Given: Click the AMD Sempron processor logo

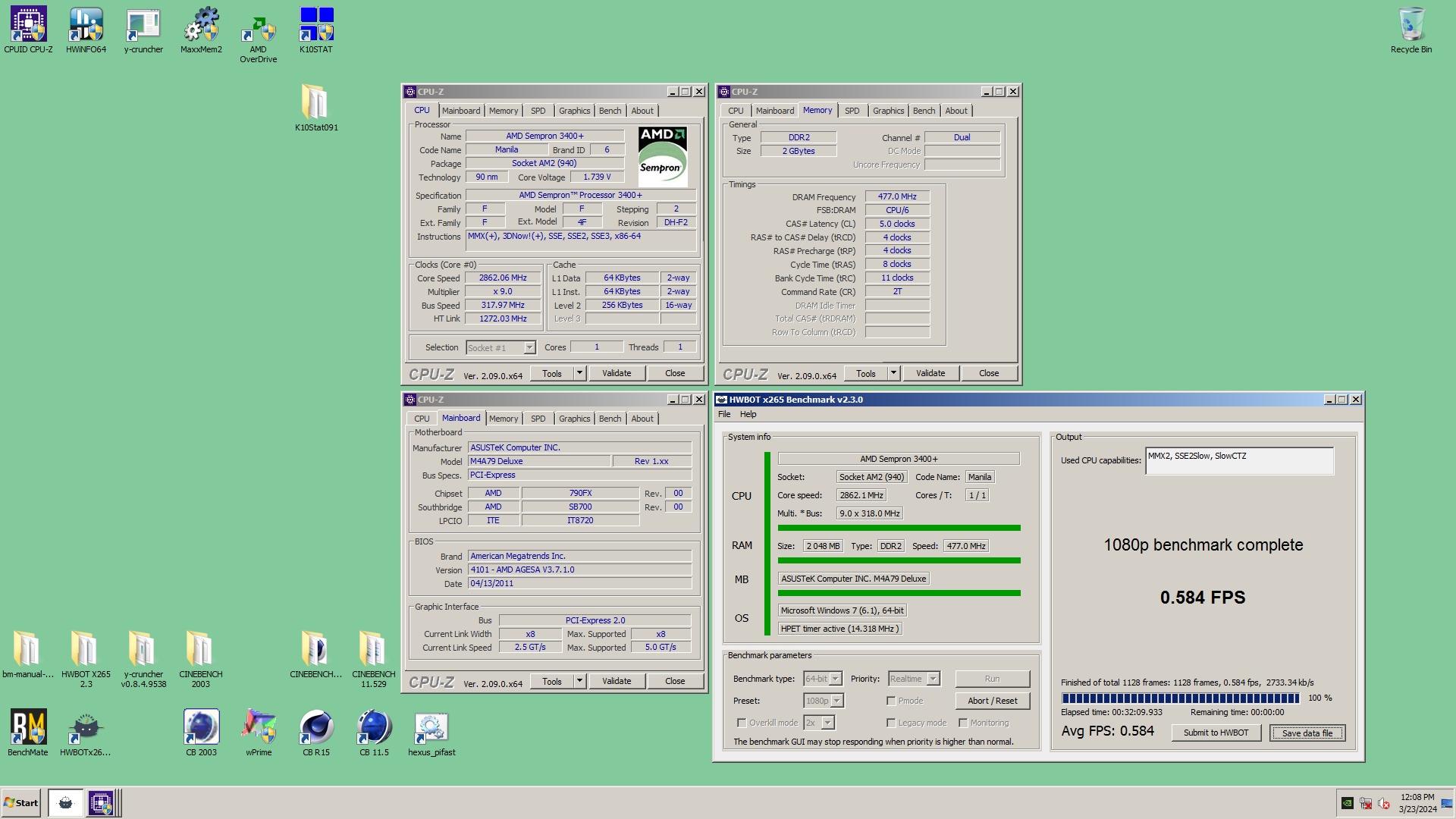Looking at the screenshot, I should tap(662, 156).
